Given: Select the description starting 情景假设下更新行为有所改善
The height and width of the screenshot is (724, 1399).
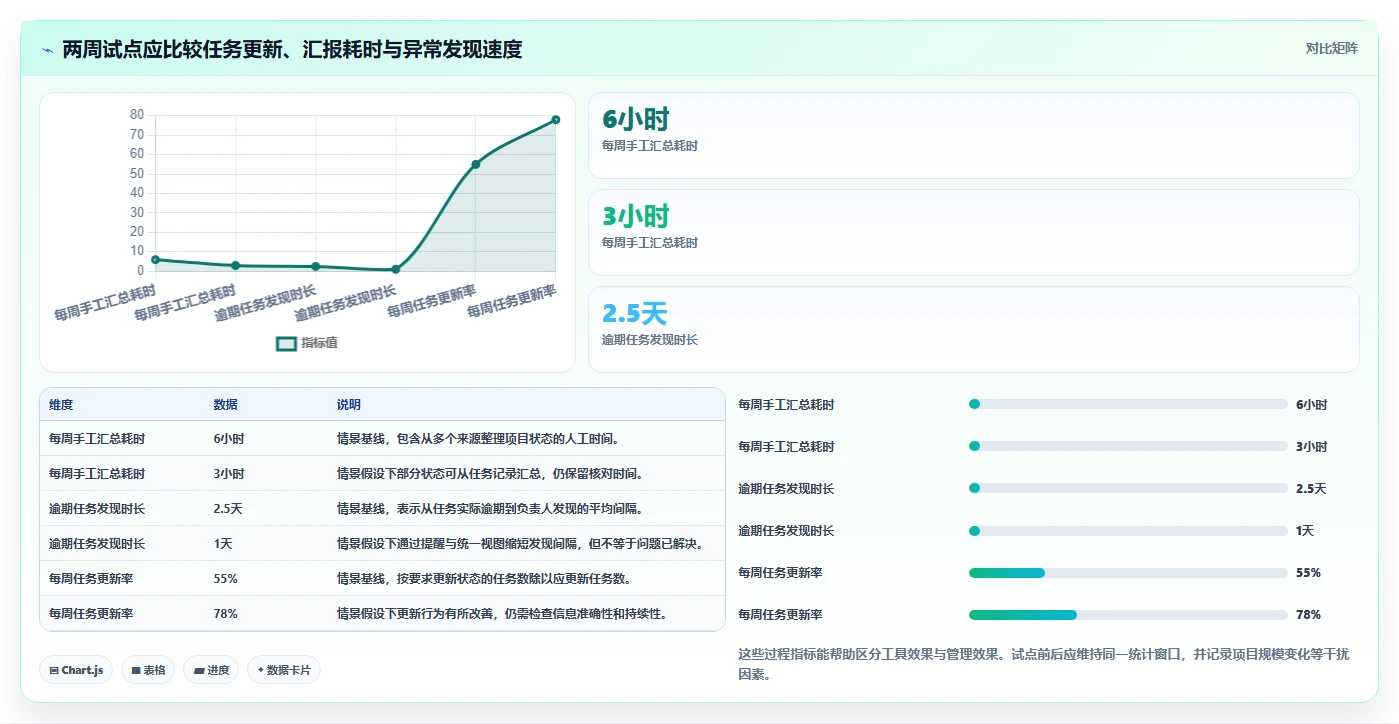Looking at the screenshot, I should pyautogui.click(x=502, y=614).
